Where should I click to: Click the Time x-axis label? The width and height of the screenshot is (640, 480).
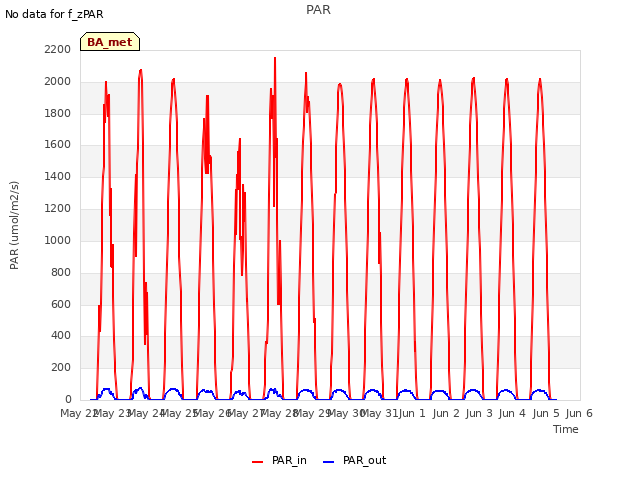(566, 429)
